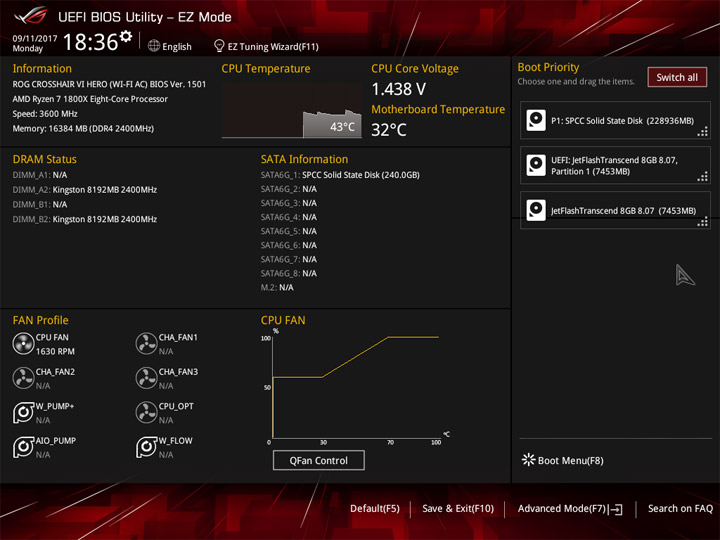Screen dimensions: 720x540
Task: Click SATA6G_1 SPCC Solid State Disk row
Action: pos(340,175)
